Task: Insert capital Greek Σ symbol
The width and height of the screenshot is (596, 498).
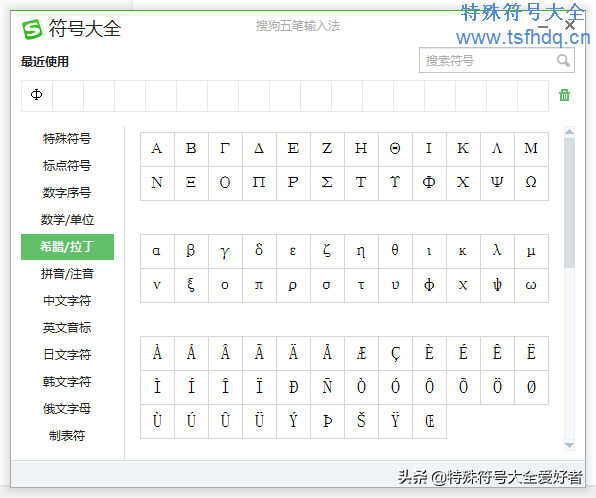Action: [x=327, y=183]
